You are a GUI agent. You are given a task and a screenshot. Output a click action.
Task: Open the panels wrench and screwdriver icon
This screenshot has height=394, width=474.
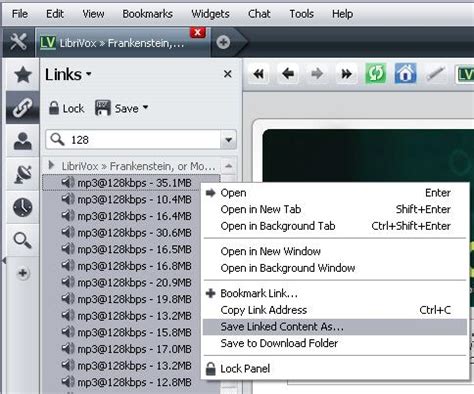coord(18,42)
